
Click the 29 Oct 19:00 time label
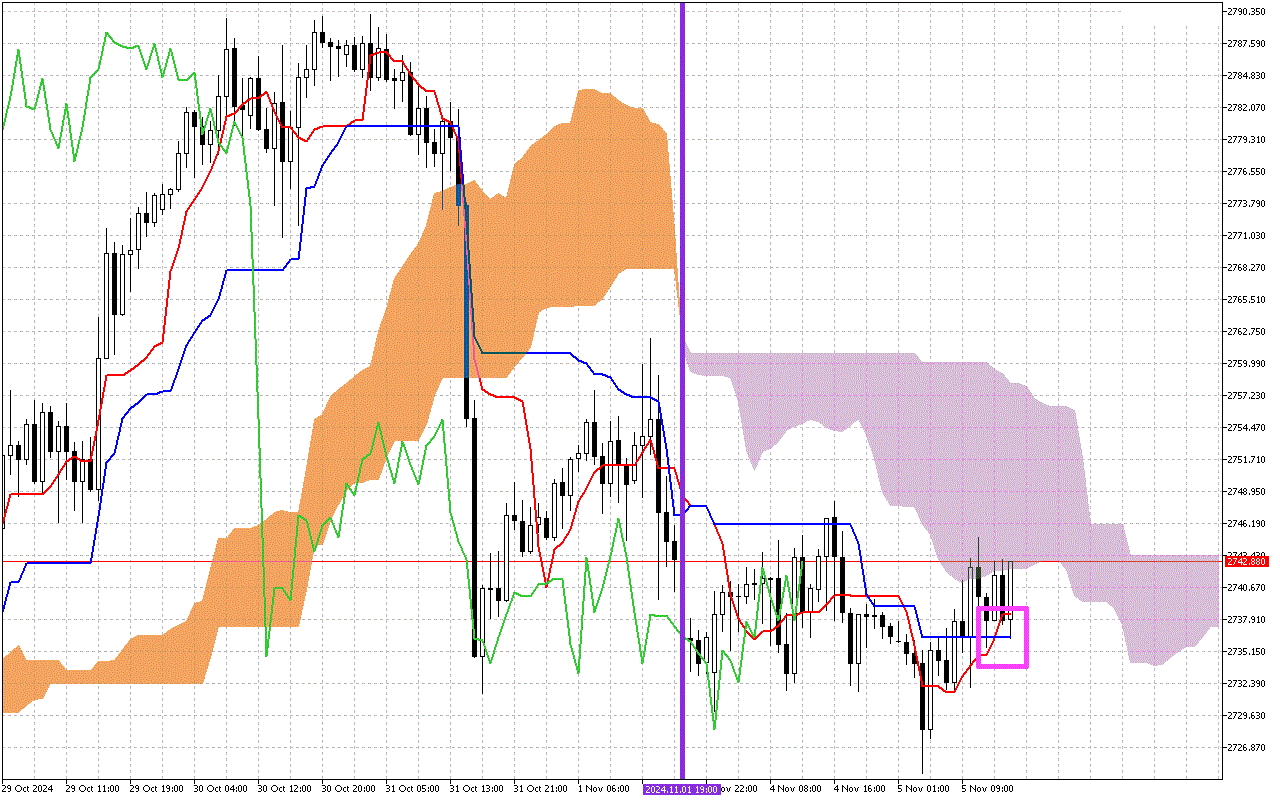(x=155, y=789)
